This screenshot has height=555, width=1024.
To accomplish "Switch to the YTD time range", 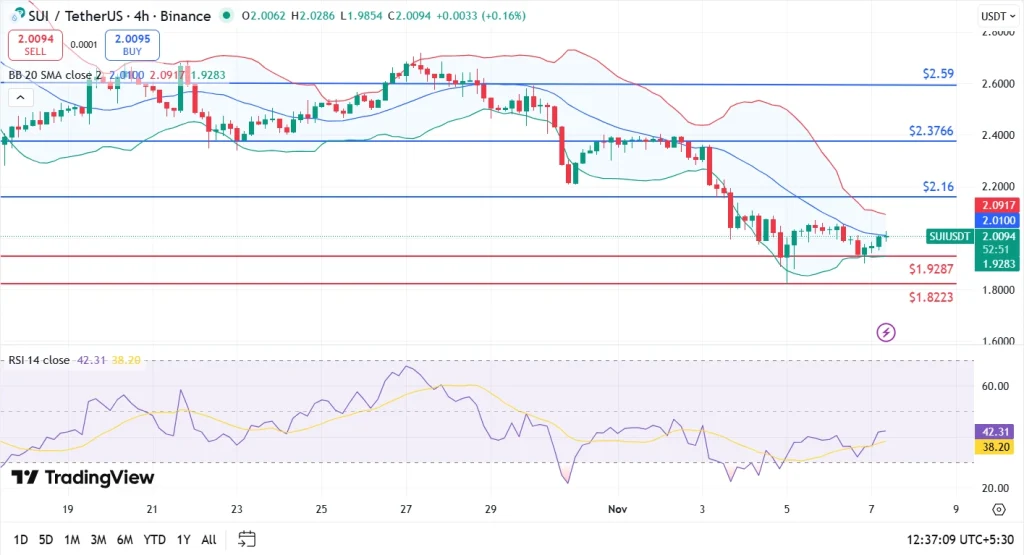I will click(154, 539).
